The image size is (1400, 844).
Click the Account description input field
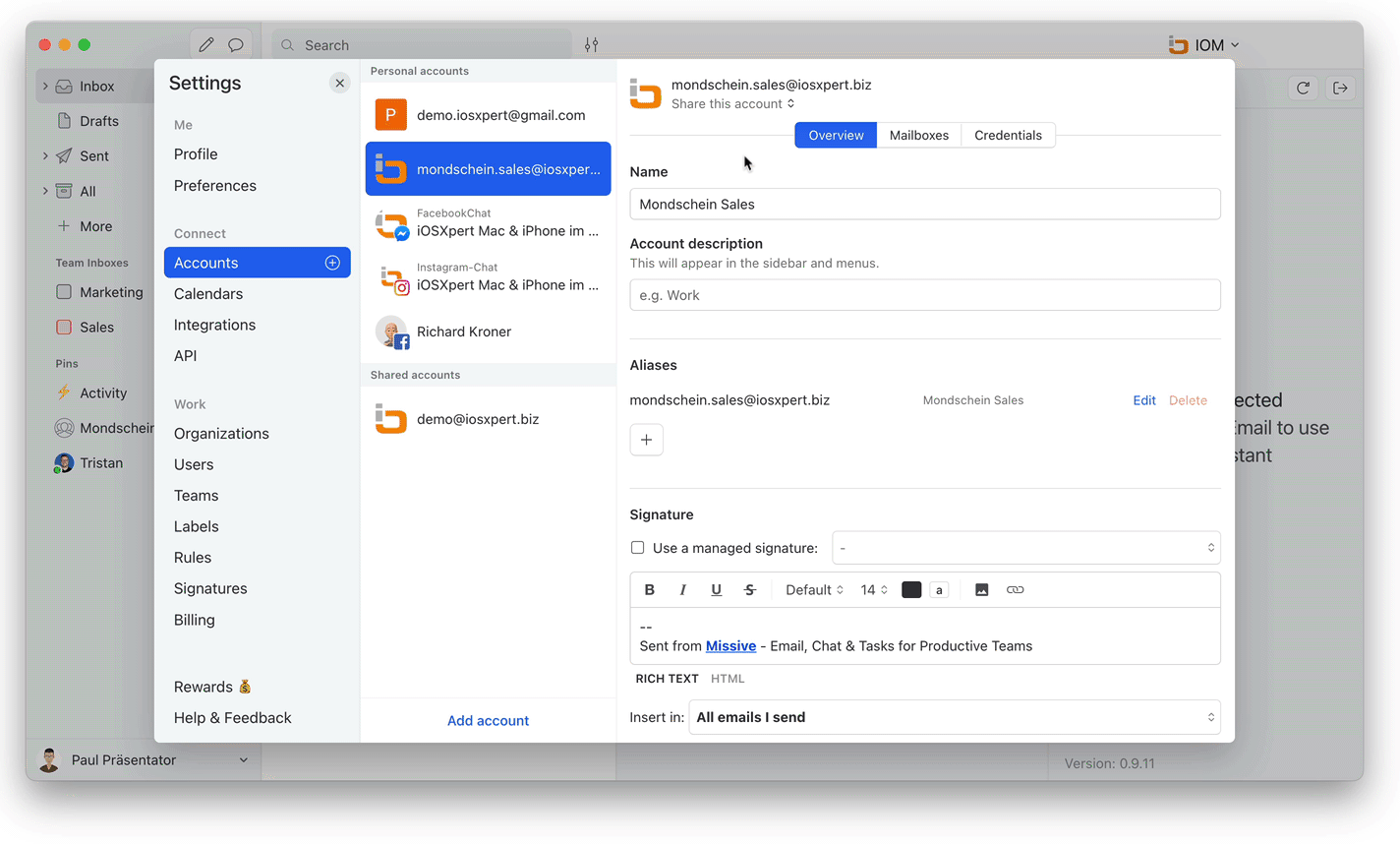click(x=925, y=295)
